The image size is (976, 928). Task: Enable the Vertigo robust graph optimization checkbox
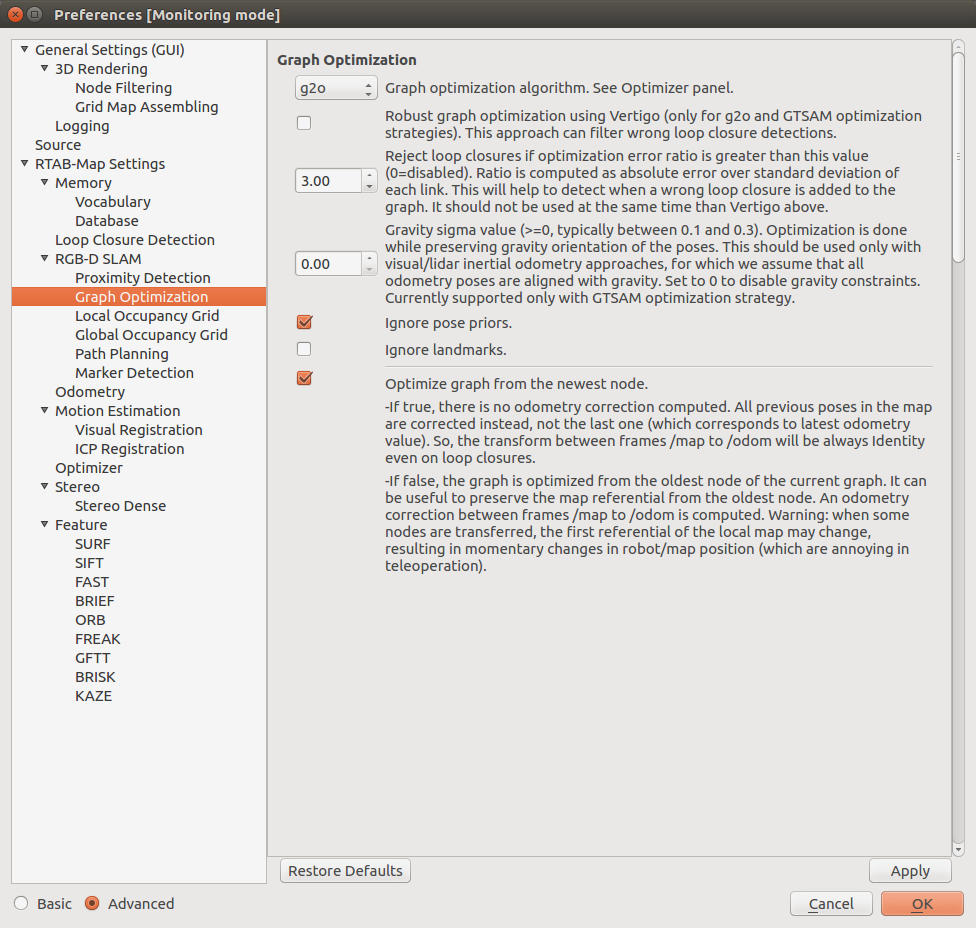(x=304, y=123)
